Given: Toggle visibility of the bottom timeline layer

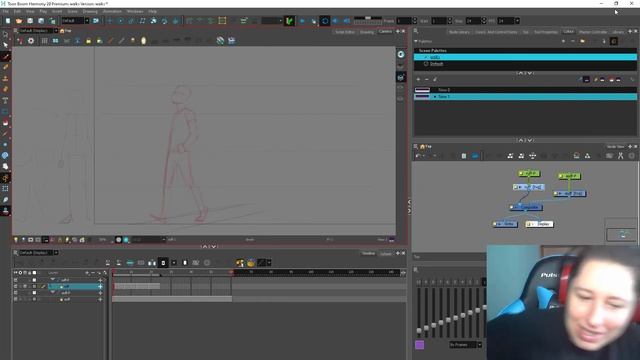Looking at the screenshot, I should point(16,299).
